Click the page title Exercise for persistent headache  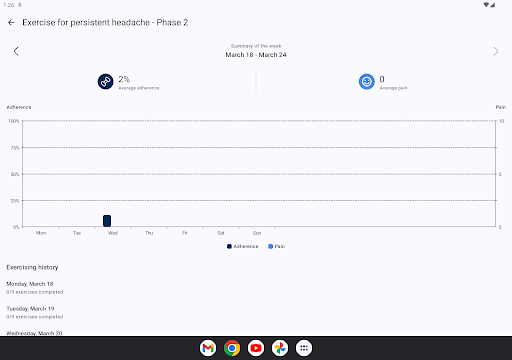[105, 22]
